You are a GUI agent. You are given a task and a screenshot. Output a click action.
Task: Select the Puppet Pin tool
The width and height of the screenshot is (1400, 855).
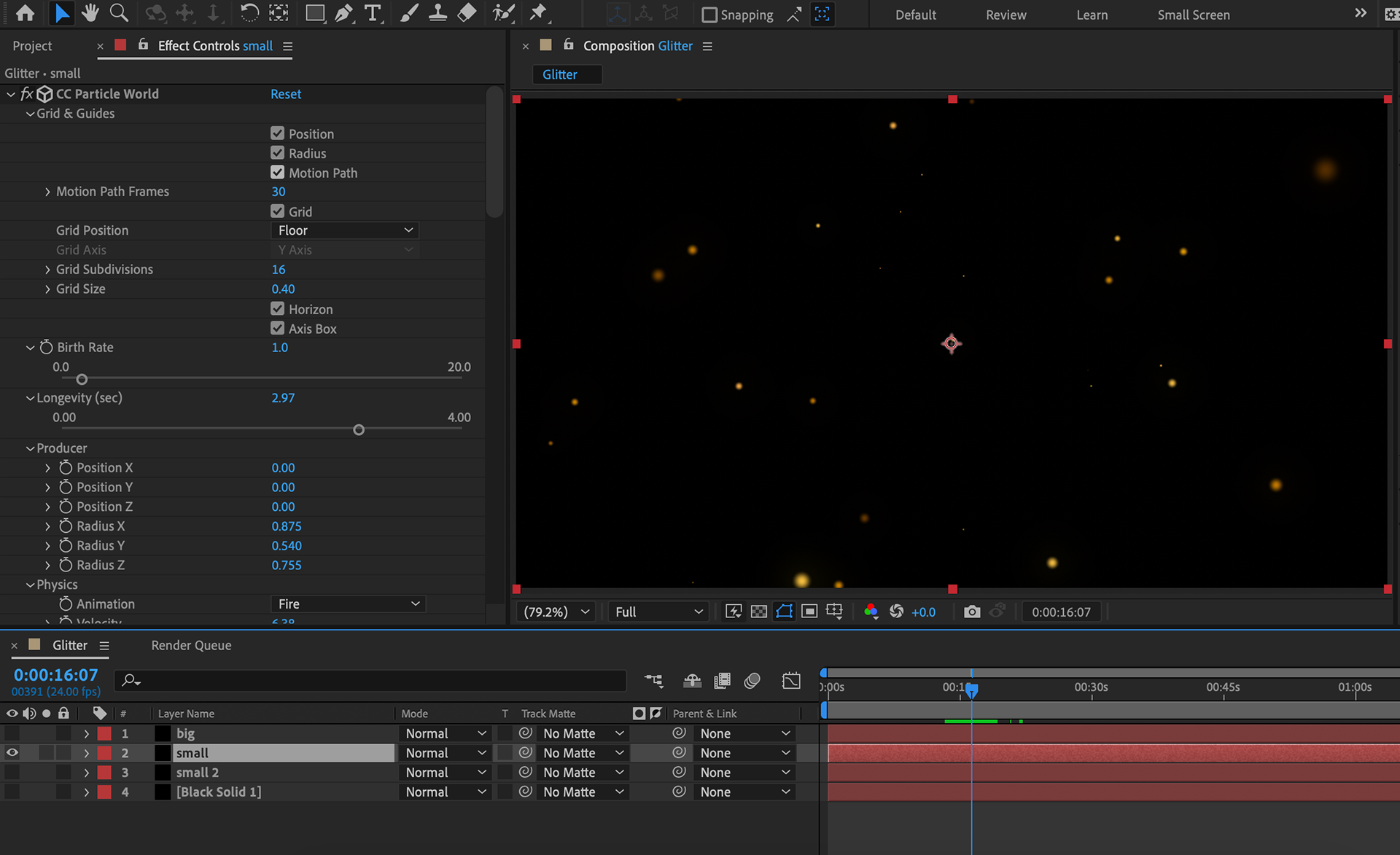[538, 13]
